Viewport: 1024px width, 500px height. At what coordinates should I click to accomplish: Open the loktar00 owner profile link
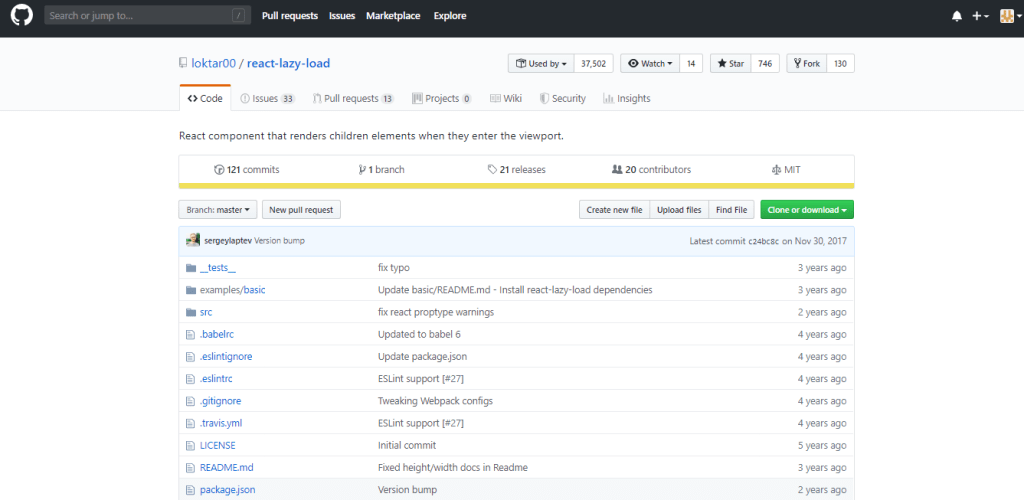coord(214,63)
